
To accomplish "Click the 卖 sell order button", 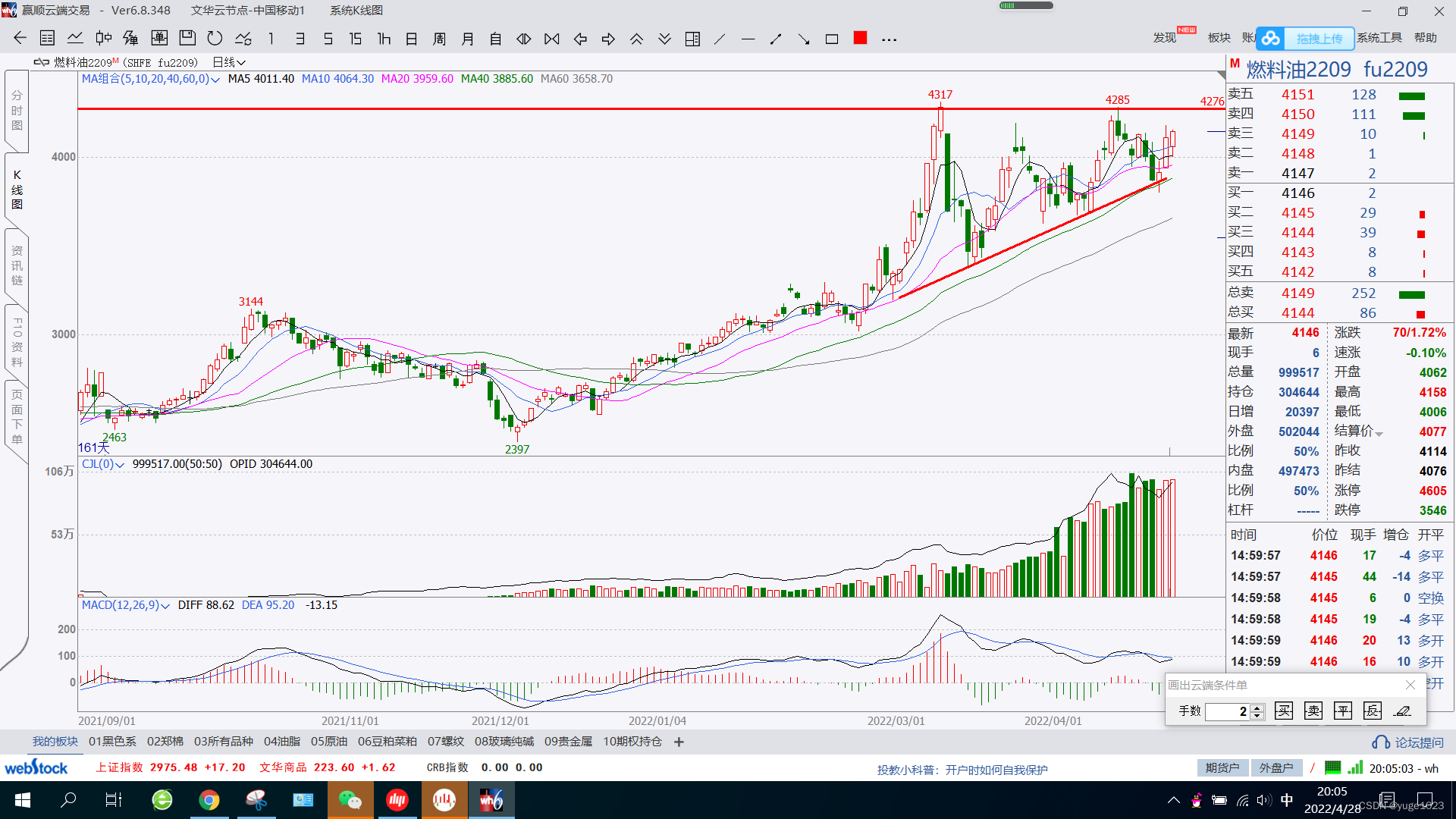I will [x=1313, y=711].
